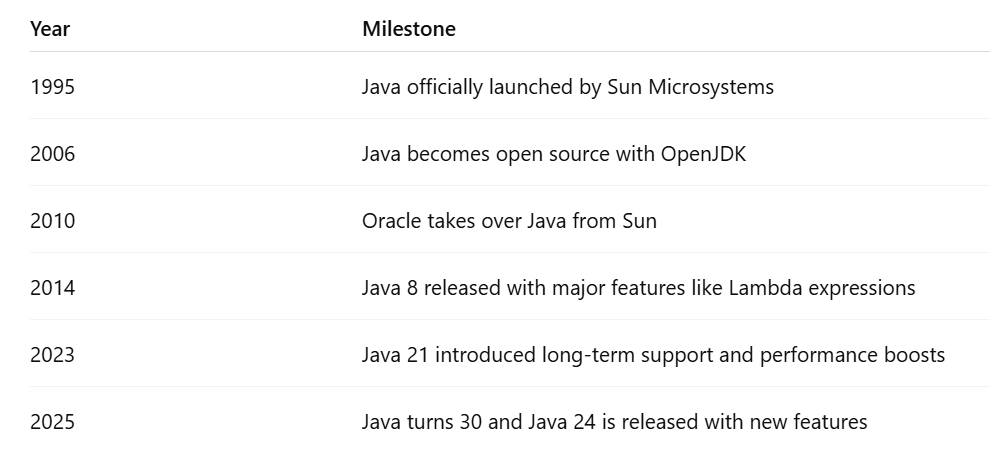Select the 2006 year cell
This screenshot has height=454, width=1002.
[52, 153]
